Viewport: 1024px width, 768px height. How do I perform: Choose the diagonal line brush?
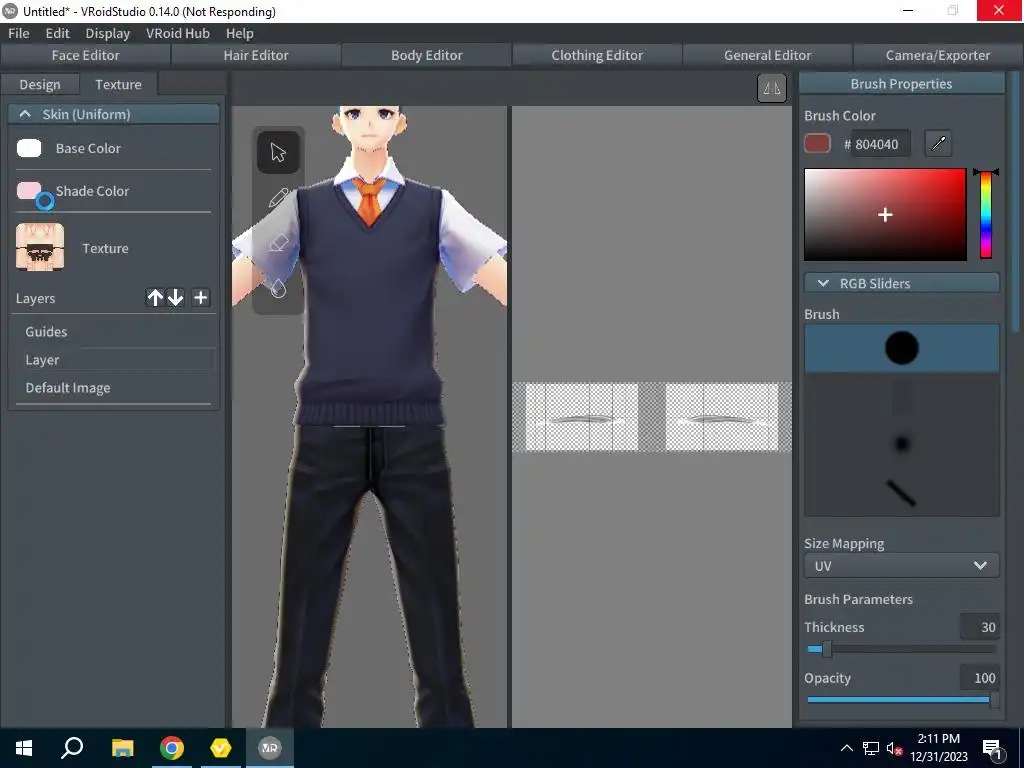tap(901, 492)
